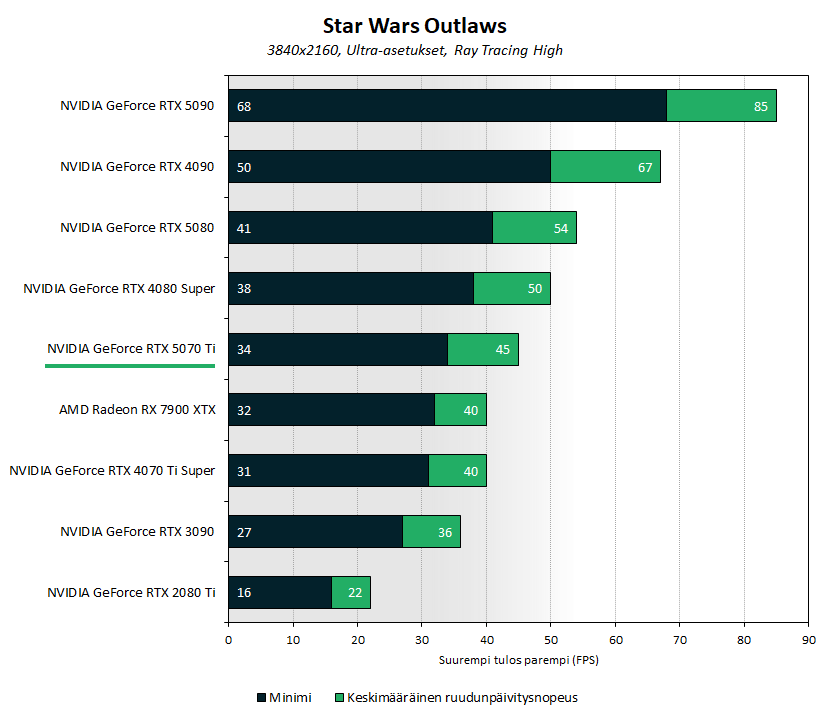Select the NVIDIA GeForce RTX 5090 label
This screenshot has width=830, height=719.
click(x=137, y=105)
